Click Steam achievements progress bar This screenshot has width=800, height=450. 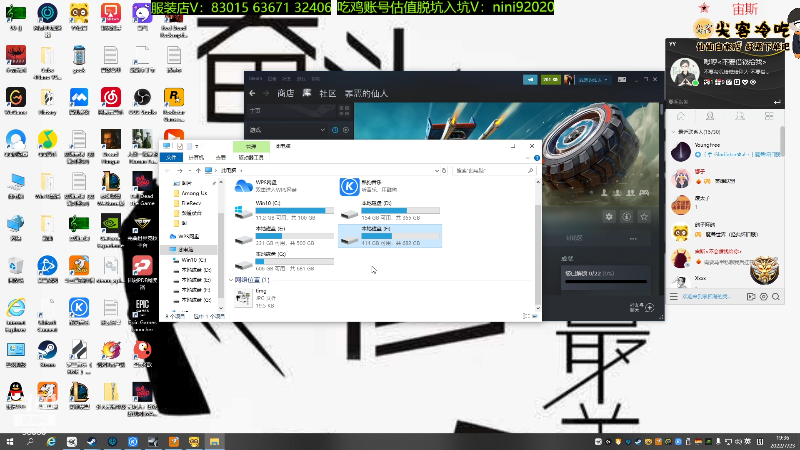(606, 281)
